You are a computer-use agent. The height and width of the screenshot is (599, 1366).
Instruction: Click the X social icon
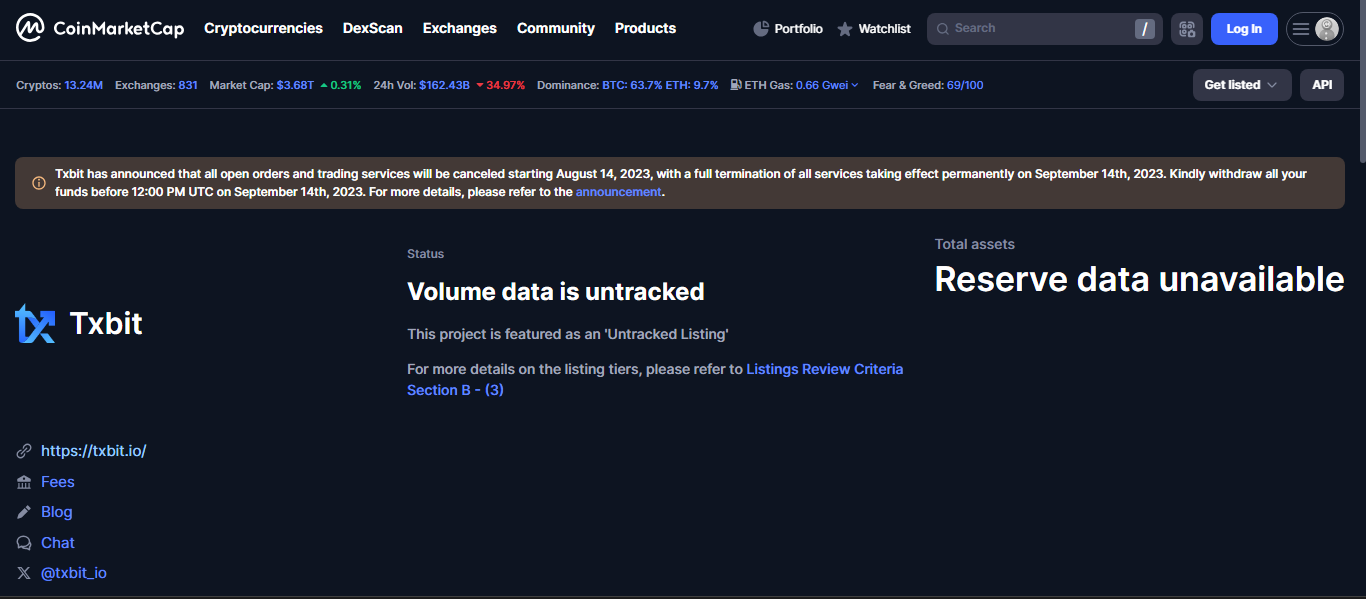click(x=24, y=573)
